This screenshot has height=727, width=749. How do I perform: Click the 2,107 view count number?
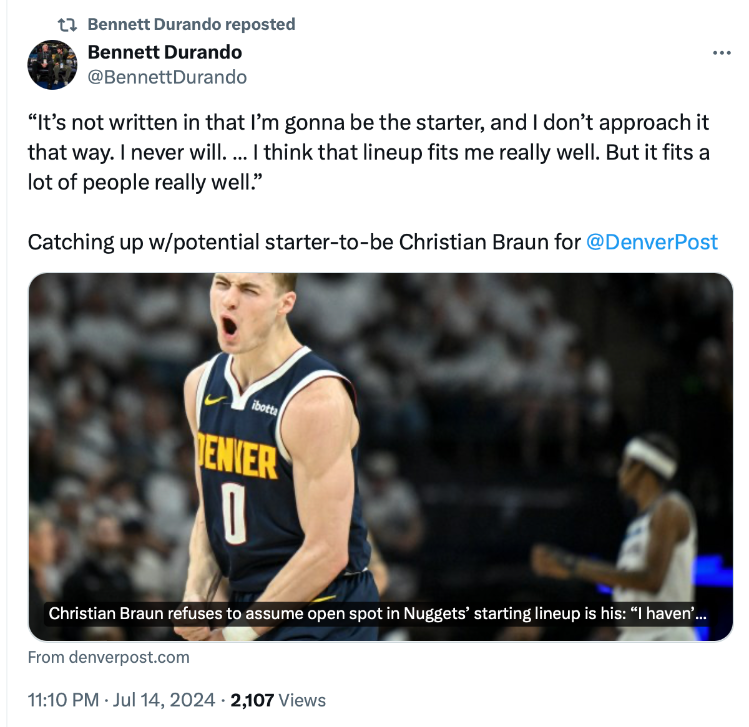(x=252, y=700)
